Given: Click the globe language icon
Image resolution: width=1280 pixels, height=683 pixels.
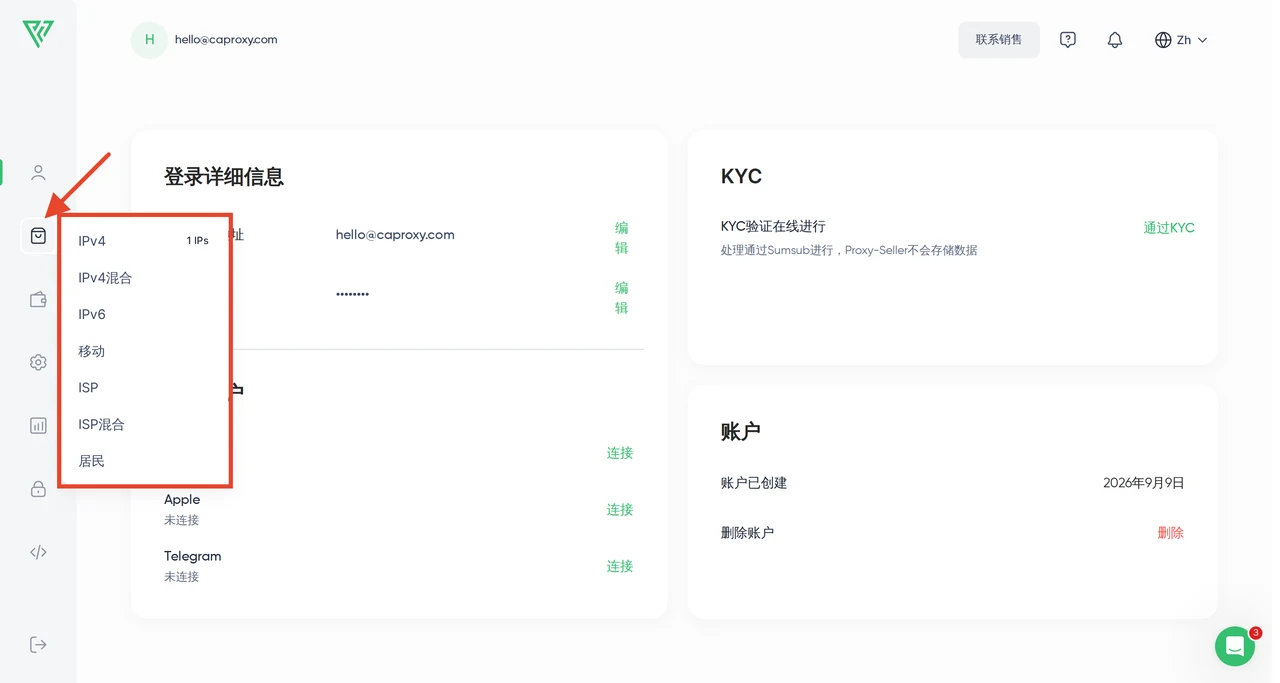Looking at the screenshot, I should [x=1163, y=40].
